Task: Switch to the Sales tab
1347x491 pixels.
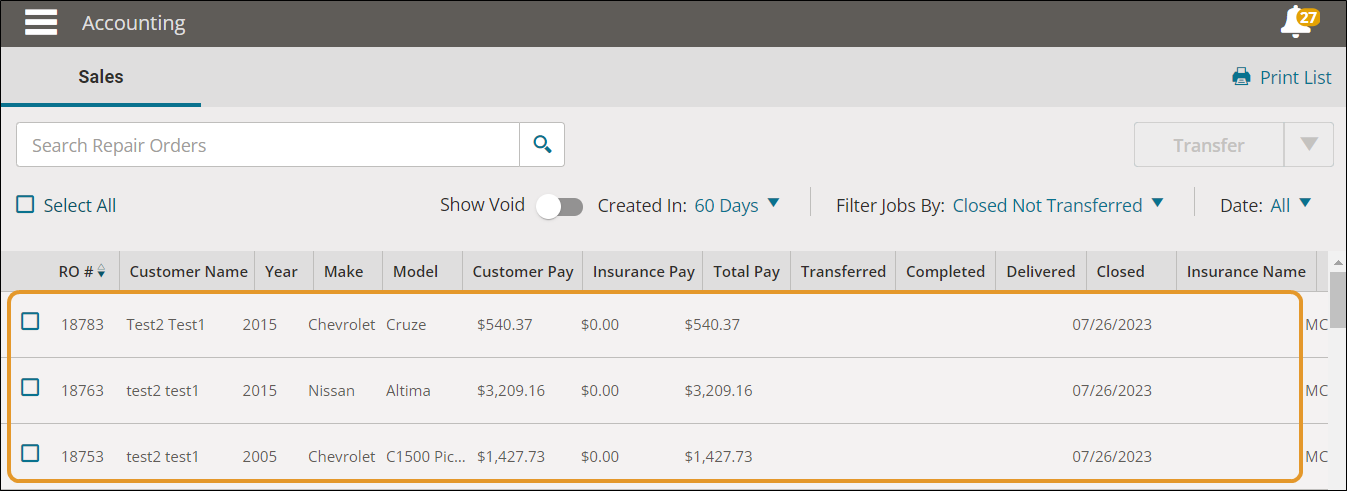Action: point(101,77)
